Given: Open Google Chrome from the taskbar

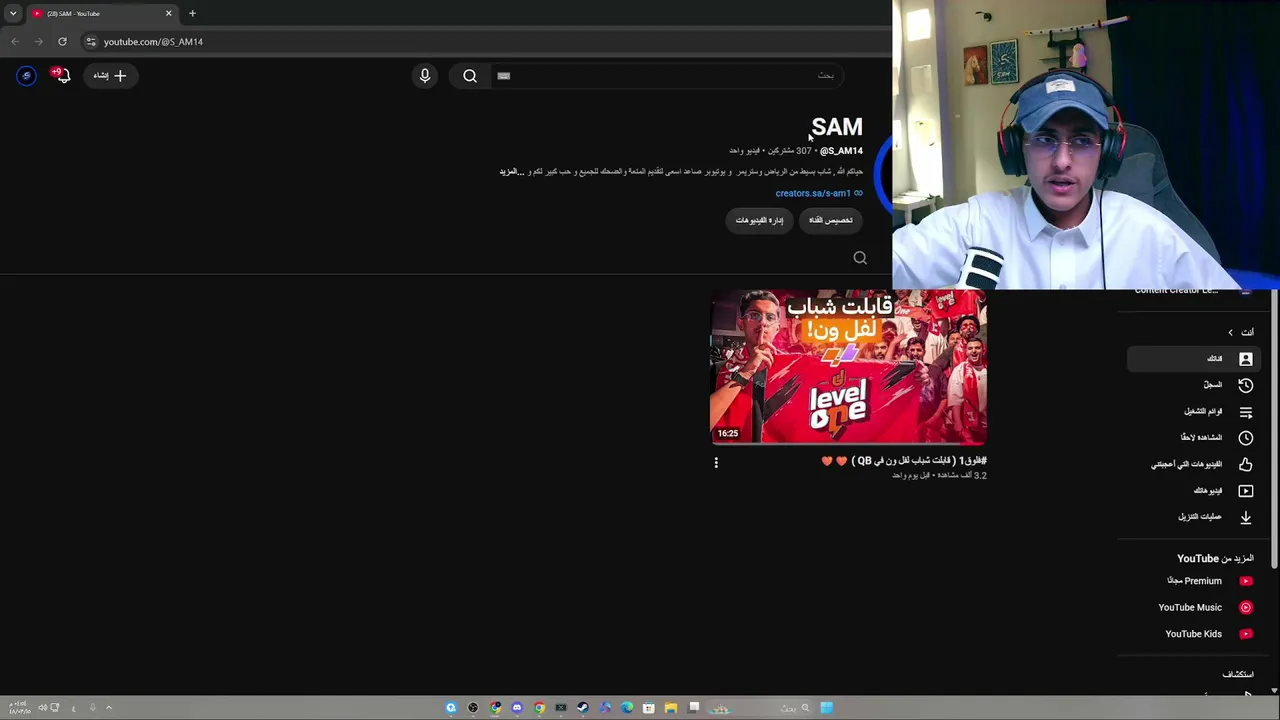Looking at the screenshot, I should click(x=539, y=708).
